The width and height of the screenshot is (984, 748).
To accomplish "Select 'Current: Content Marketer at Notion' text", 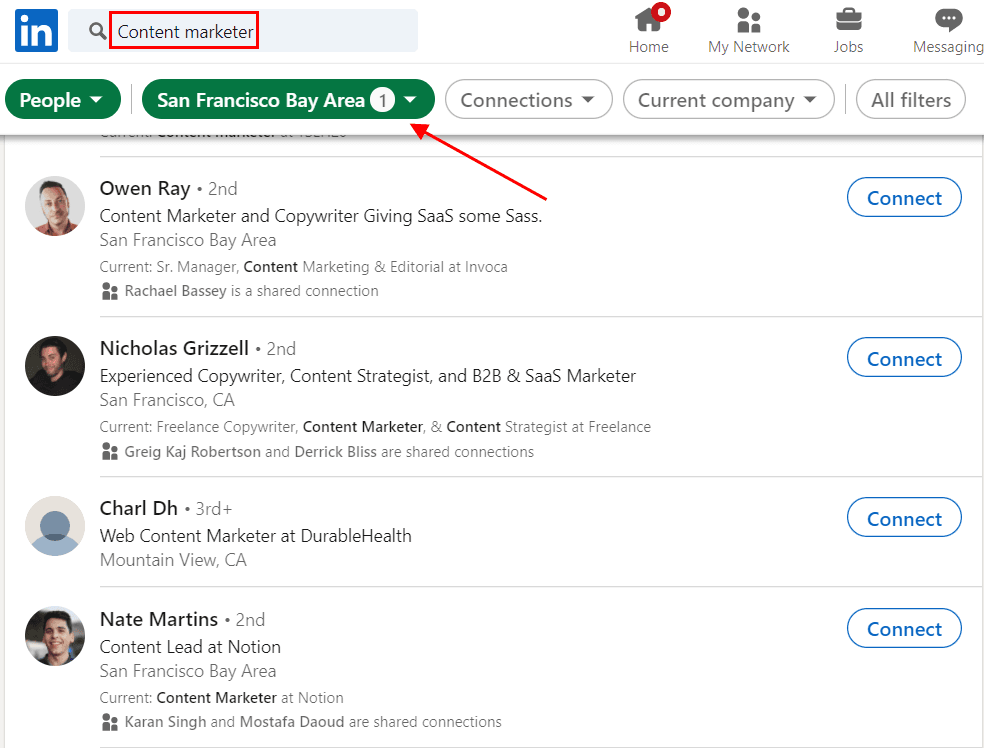I will tap(222, 698).
